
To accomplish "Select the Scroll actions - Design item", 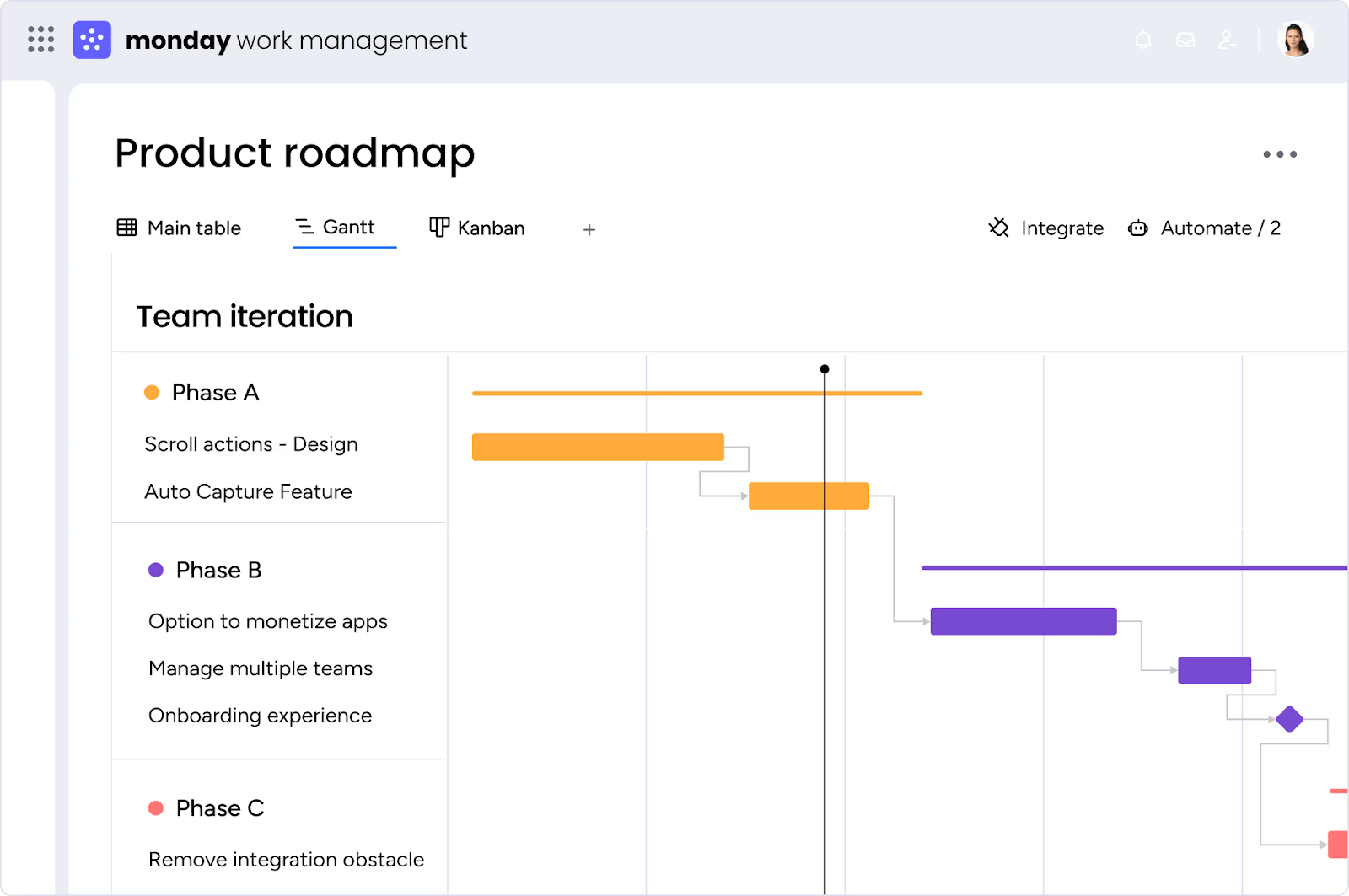I will (251, 444).
